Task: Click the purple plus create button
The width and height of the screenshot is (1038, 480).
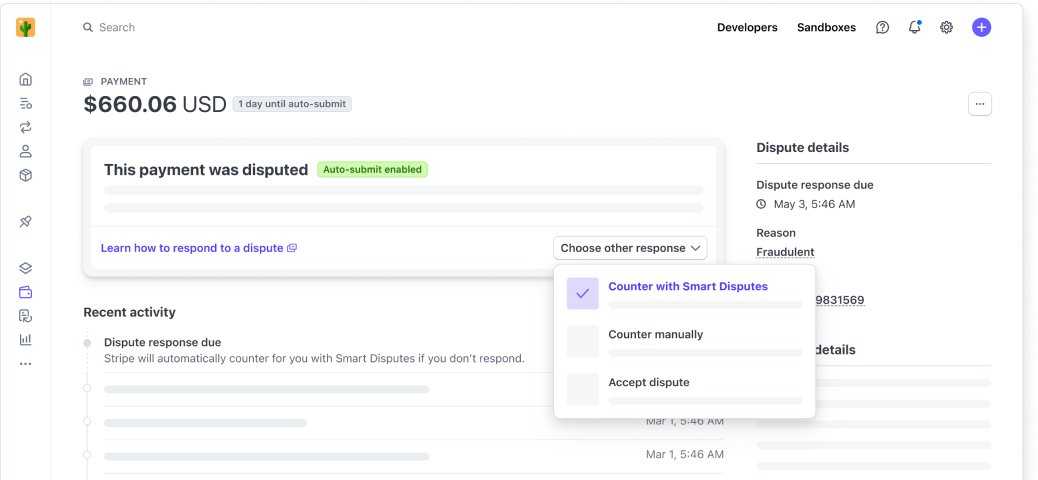Action: point(981,27)
